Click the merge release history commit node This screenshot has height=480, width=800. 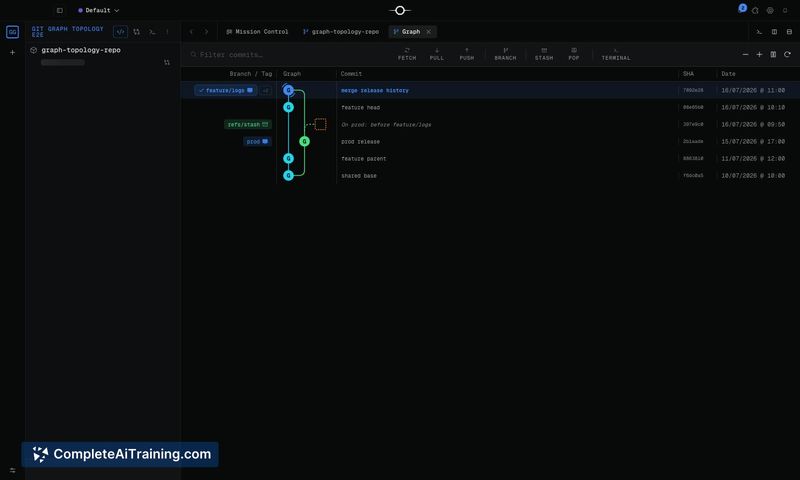288,90
